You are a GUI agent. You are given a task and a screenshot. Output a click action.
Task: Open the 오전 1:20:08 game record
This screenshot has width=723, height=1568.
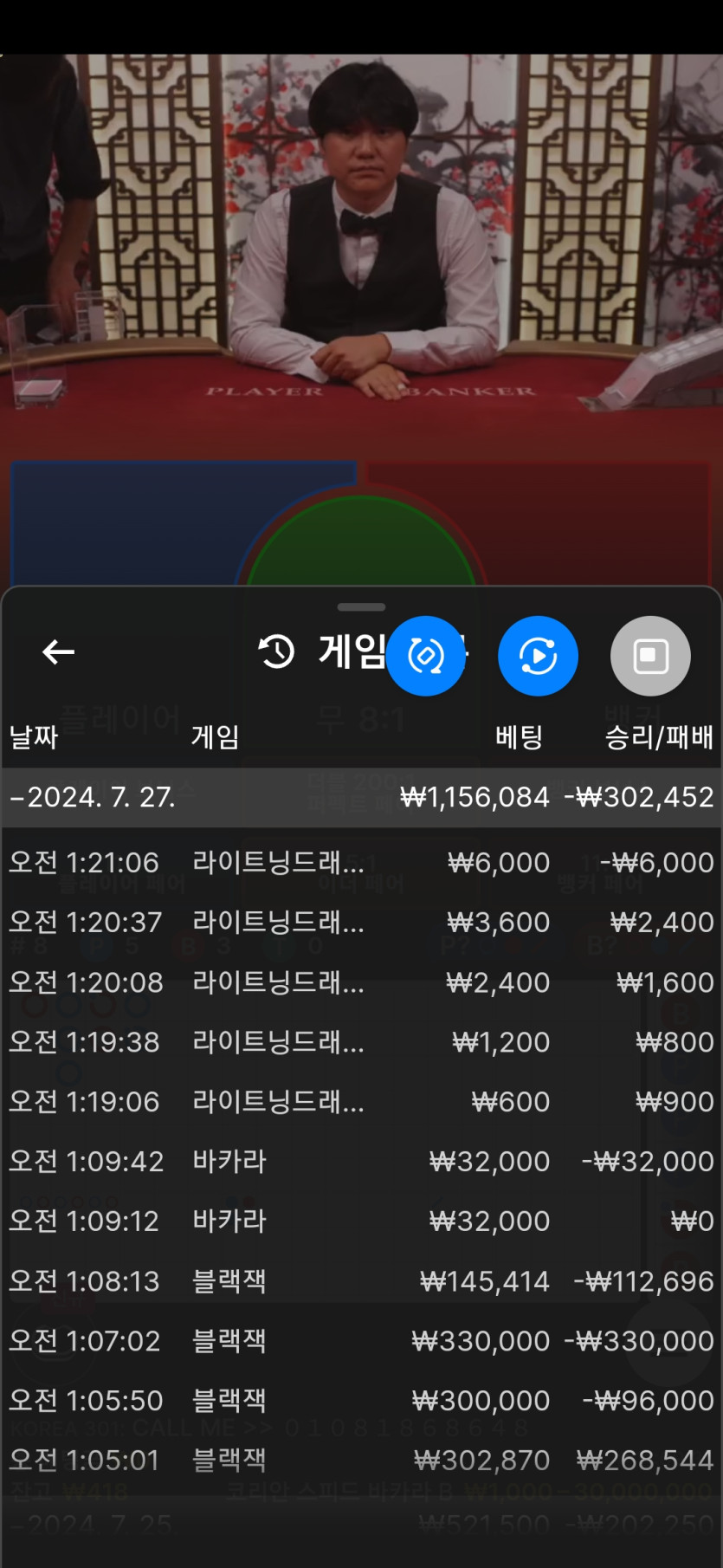pos(361,982)
